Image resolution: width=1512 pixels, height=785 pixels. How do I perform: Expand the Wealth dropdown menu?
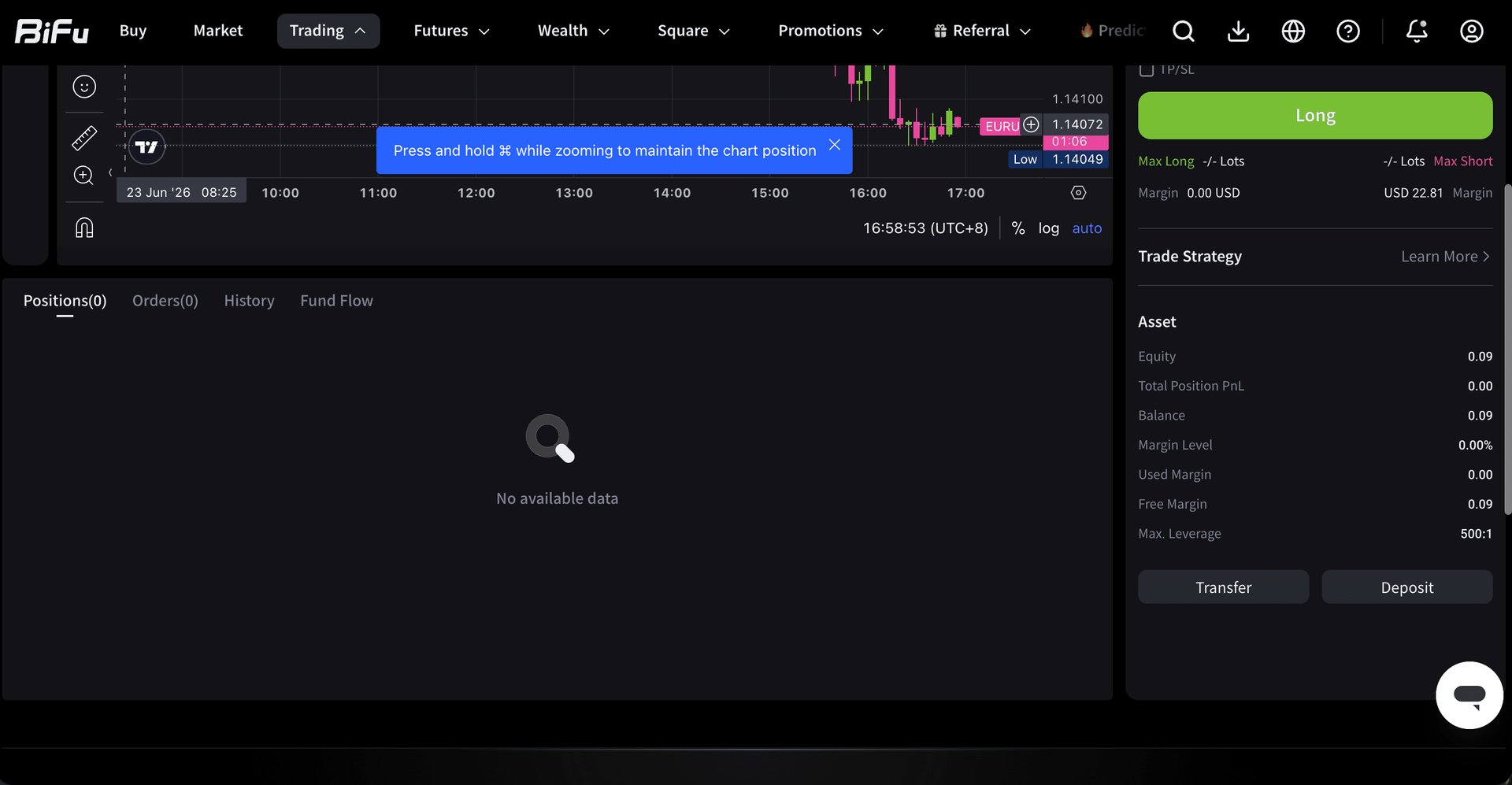coord(573,31)
